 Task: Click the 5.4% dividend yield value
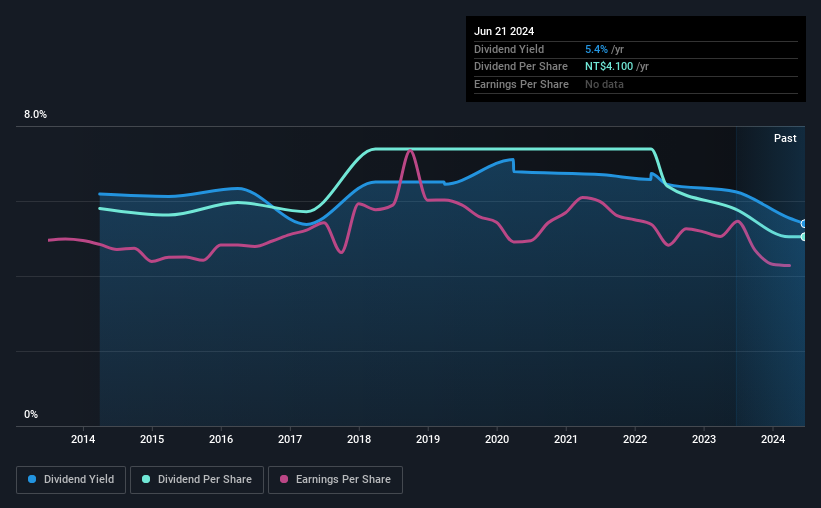(x=596, y=49)
